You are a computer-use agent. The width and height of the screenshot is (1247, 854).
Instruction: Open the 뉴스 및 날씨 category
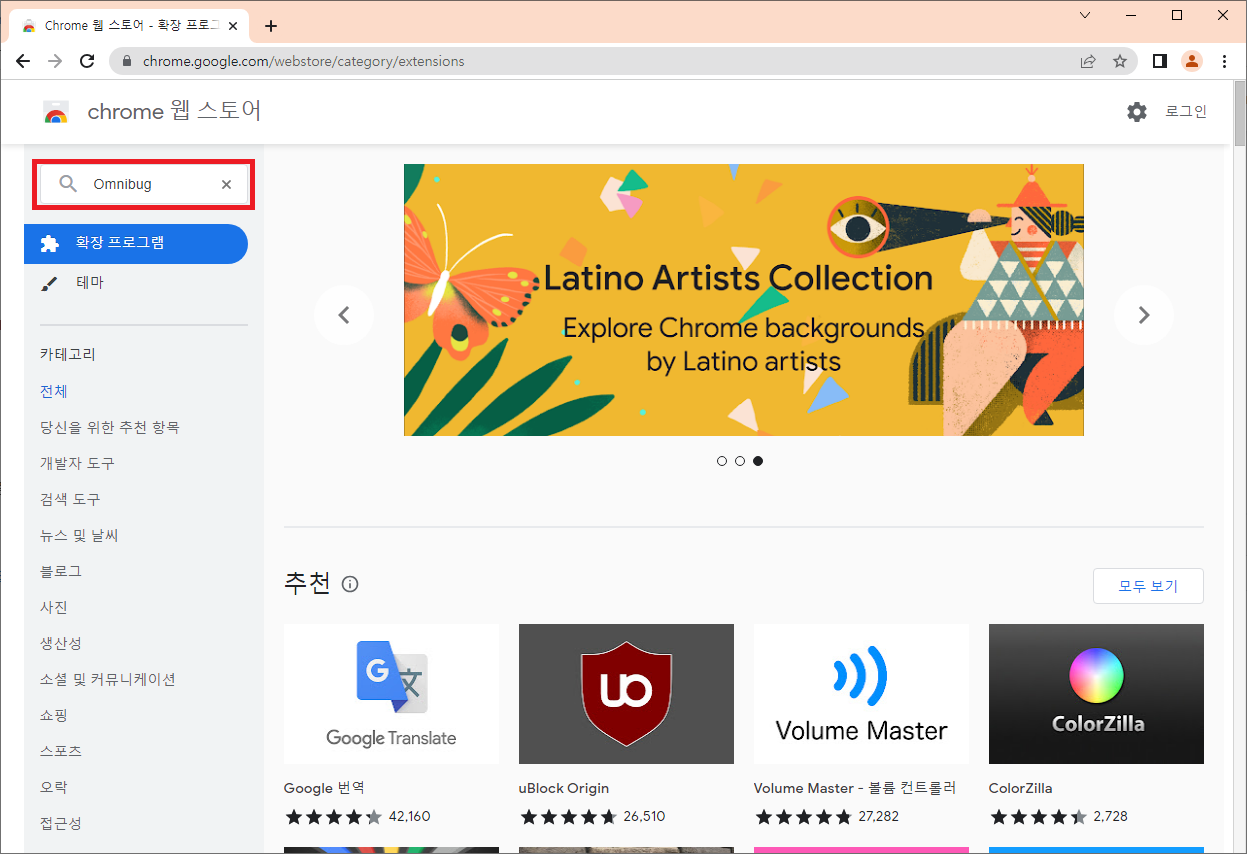[x=79, y=535]
